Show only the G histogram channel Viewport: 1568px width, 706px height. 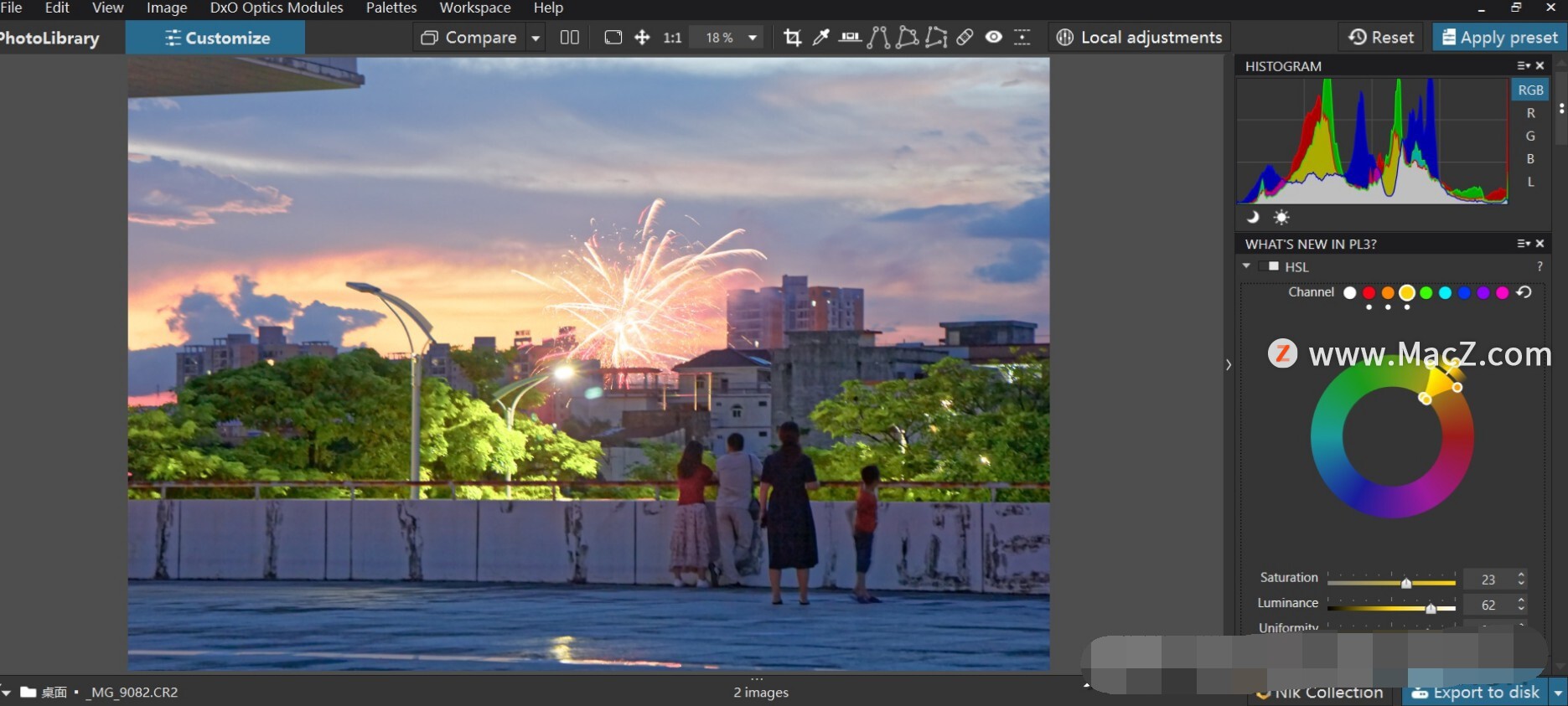tap(1530, 136)
